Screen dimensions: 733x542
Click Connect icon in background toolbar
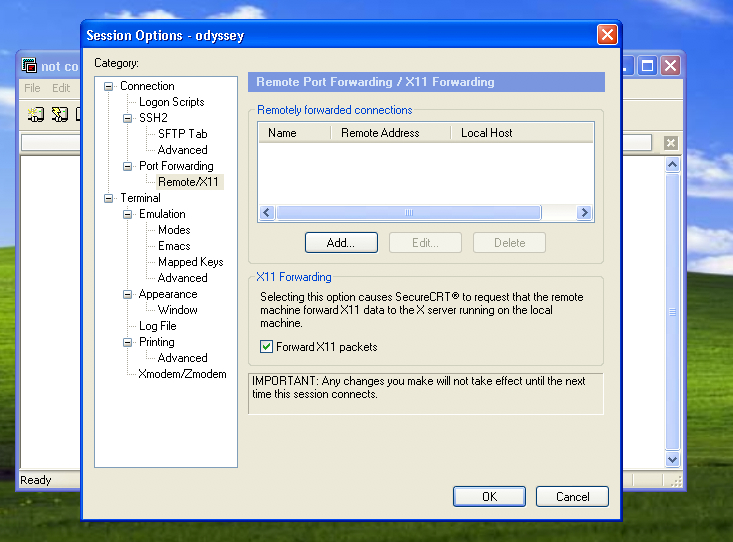36,114
